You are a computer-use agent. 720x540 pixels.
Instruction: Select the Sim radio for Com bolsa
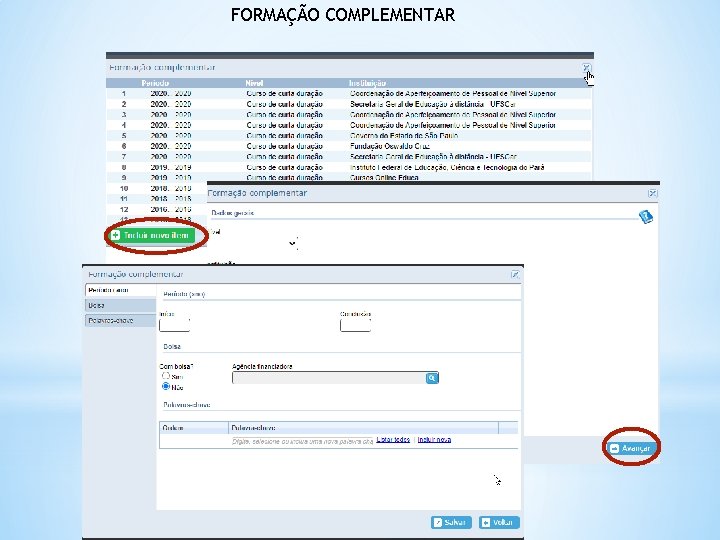(x=166, y=376)
